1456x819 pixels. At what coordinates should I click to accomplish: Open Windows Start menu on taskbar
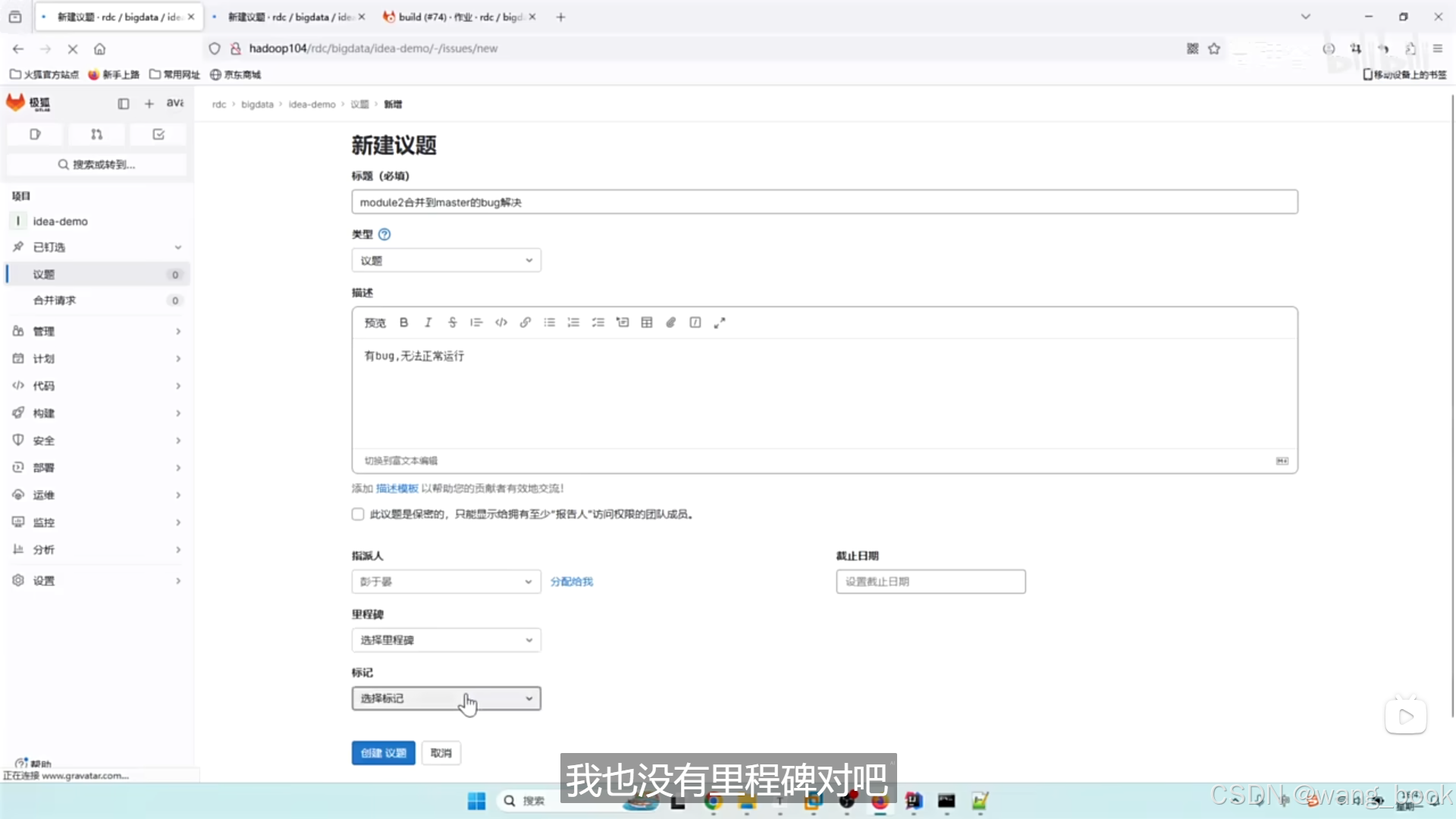coord(476,801)
